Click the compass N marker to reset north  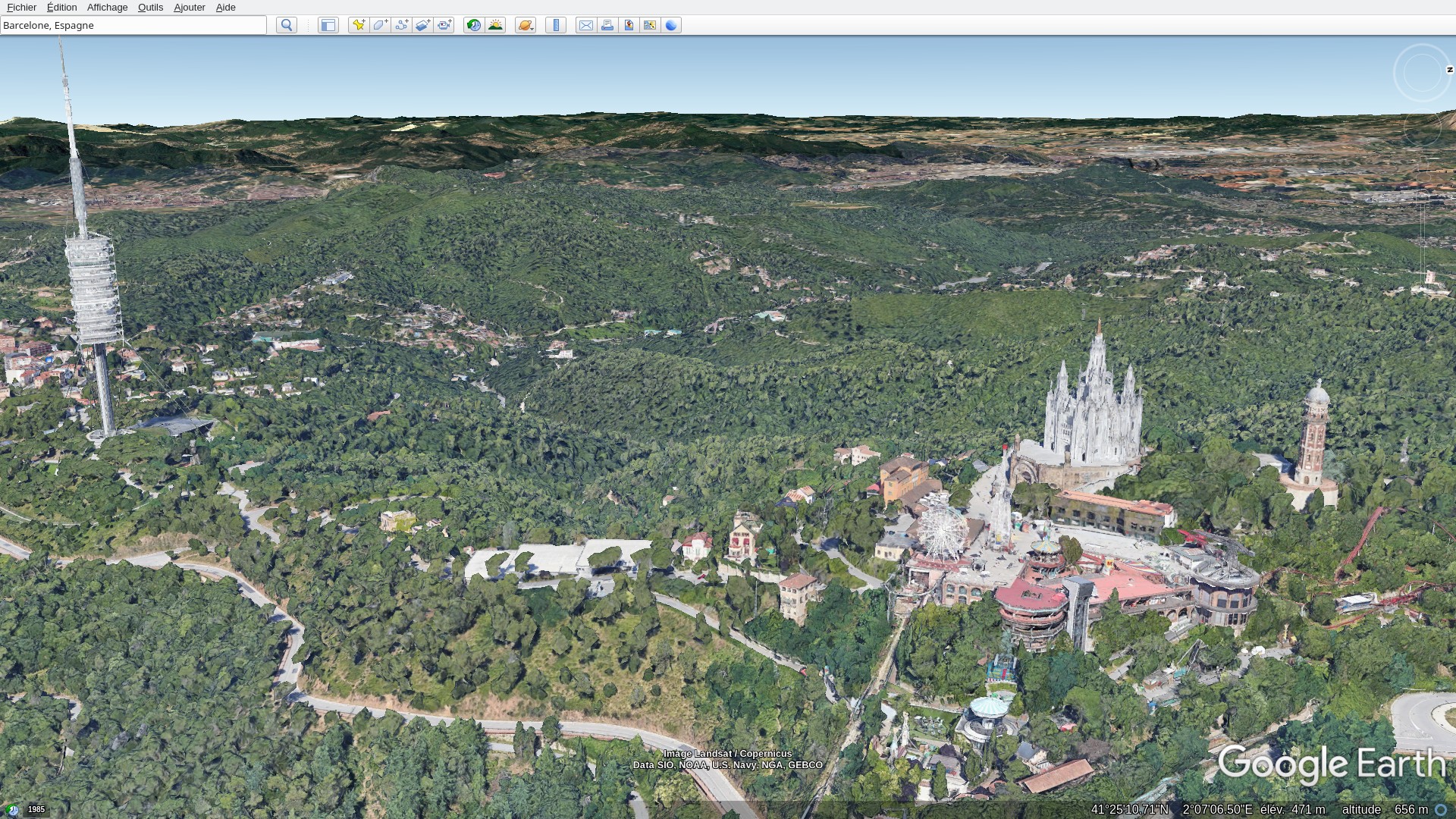[x=1449, y=70]
